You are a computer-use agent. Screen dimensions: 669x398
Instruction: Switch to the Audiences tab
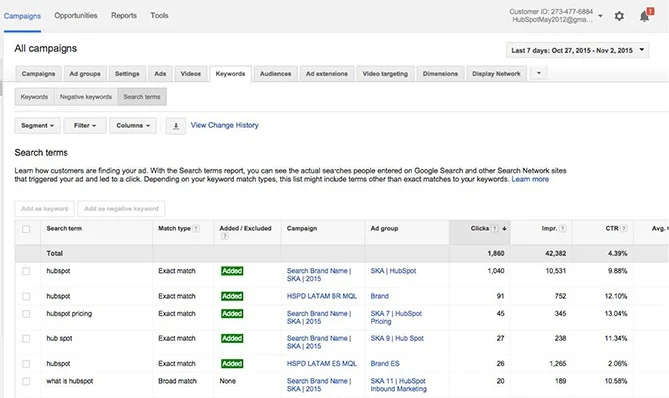coord(275,74)
